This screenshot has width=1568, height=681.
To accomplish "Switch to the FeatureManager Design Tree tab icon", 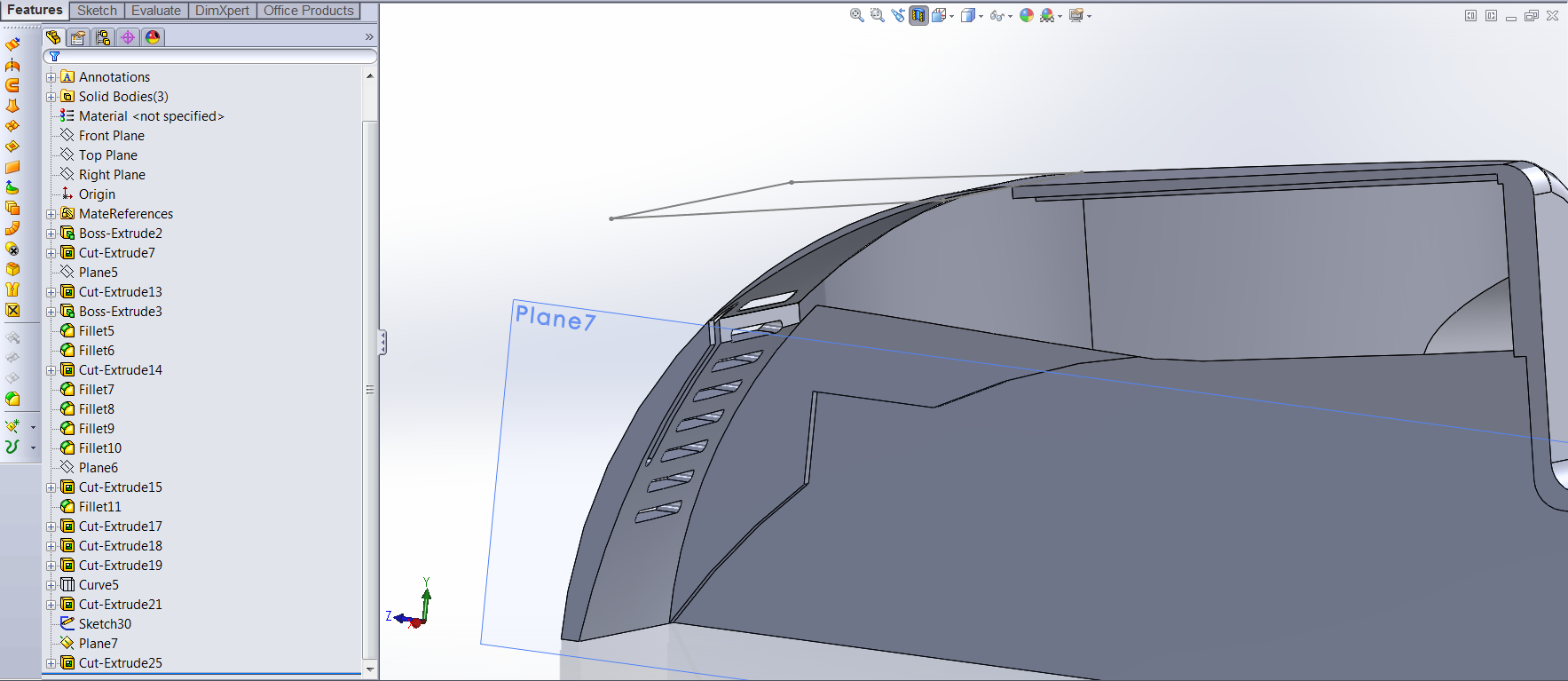I will click(x=53, y=37).
